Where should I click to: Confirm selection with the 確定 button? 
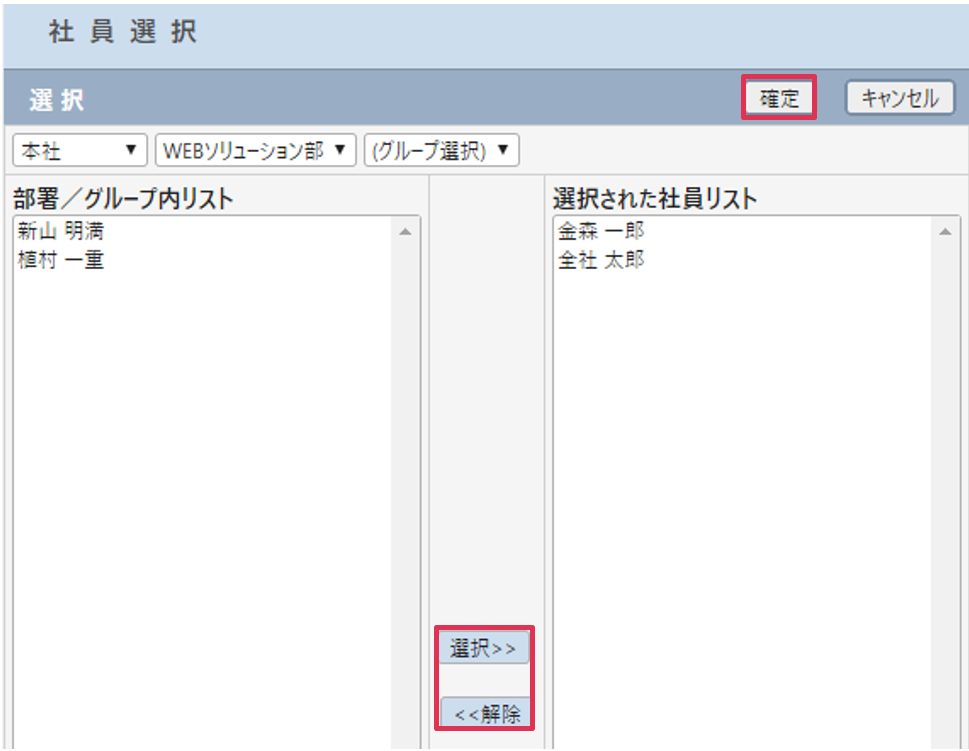coord(779,98)
